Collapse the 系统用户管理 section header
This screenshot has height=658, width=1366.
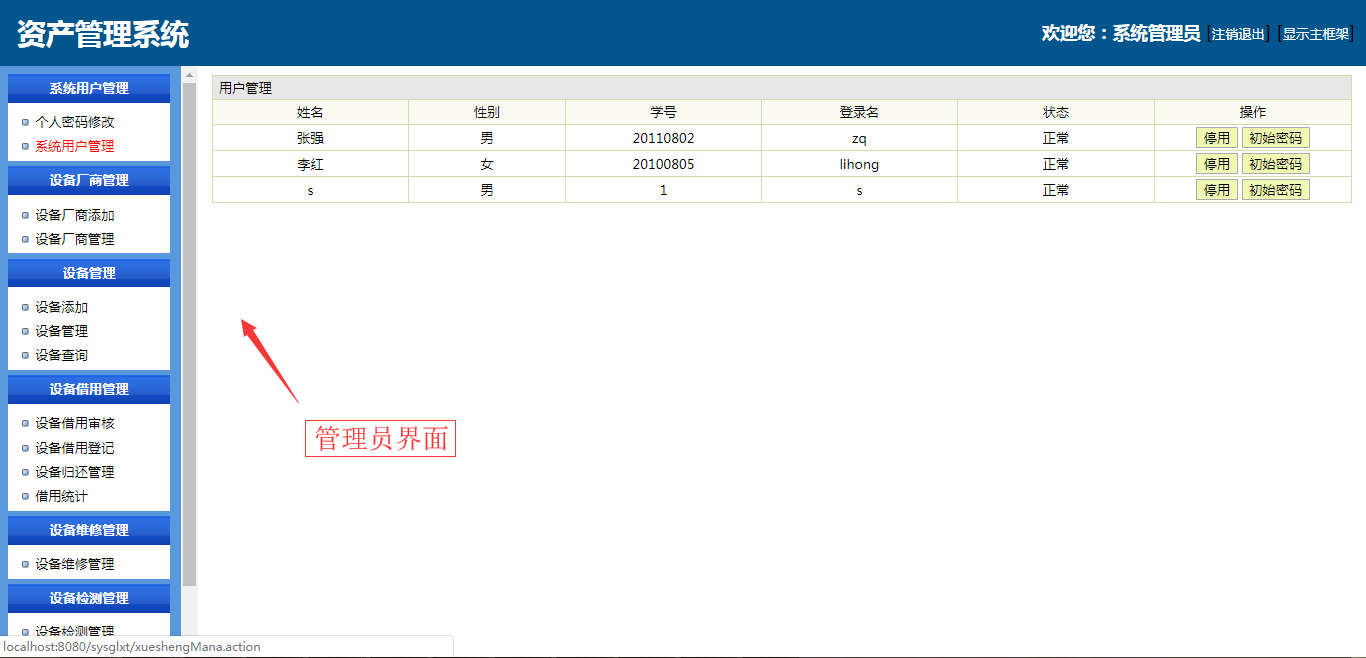pyautogui.click(x=89, y=88)
